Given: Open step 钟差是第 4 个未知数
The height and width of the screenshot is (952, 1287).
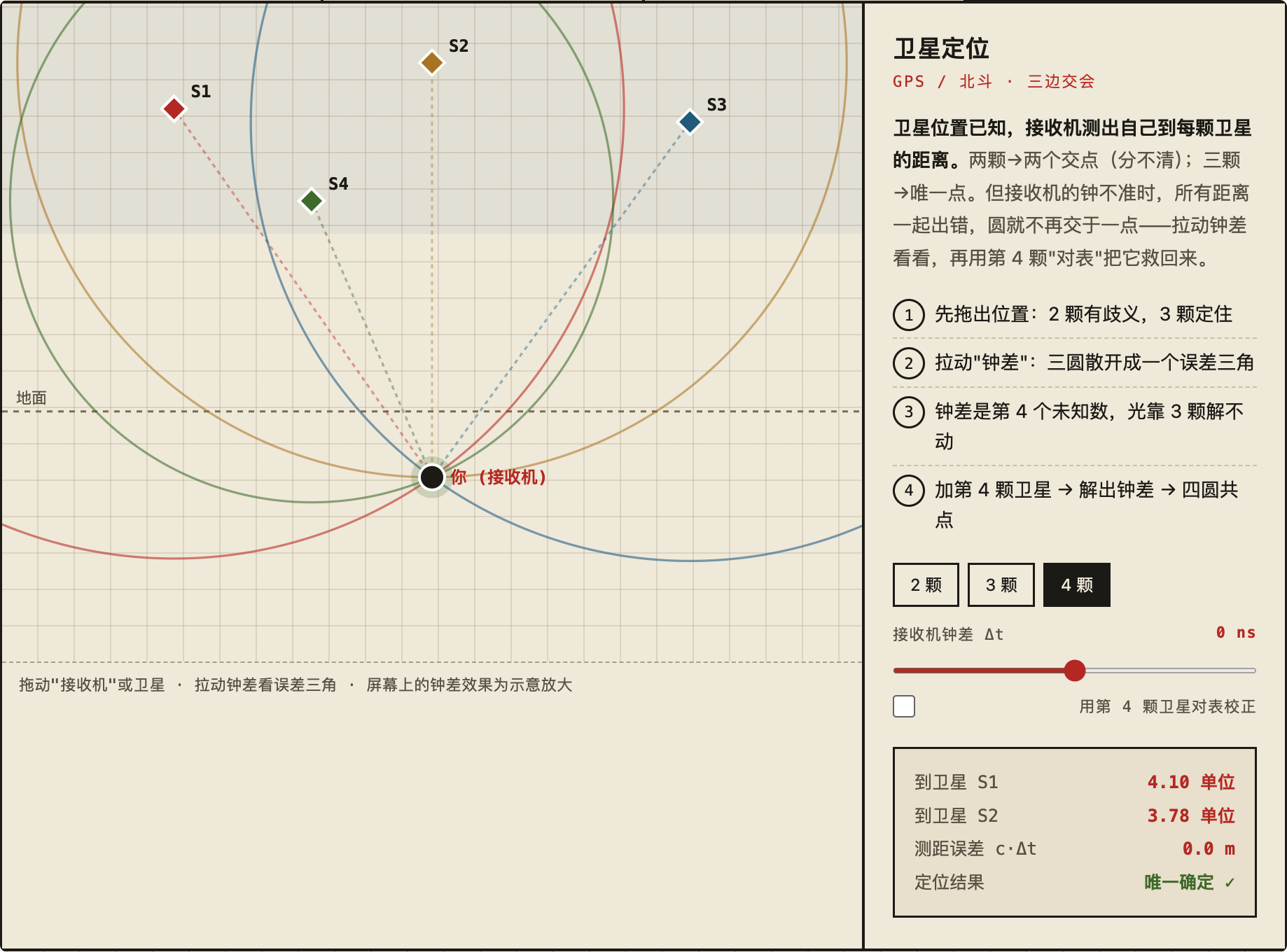Looking at the screenshot, I should point(1075,426).
